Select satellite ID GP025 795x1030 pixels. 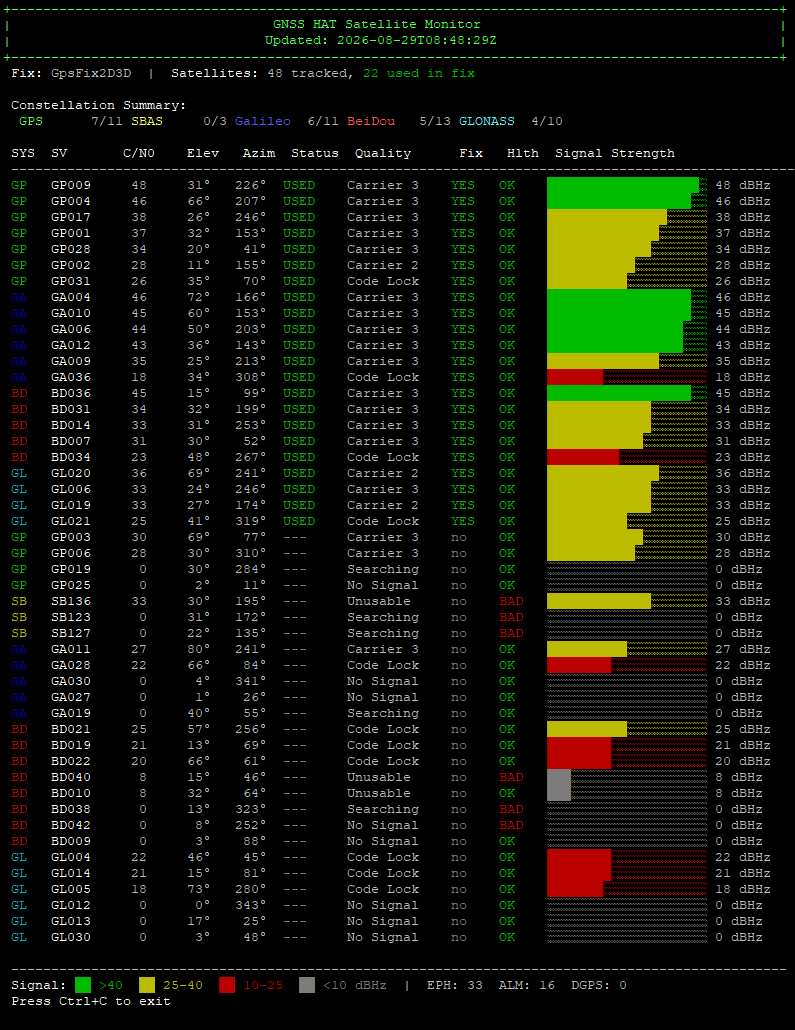click(x=71, y=585)
